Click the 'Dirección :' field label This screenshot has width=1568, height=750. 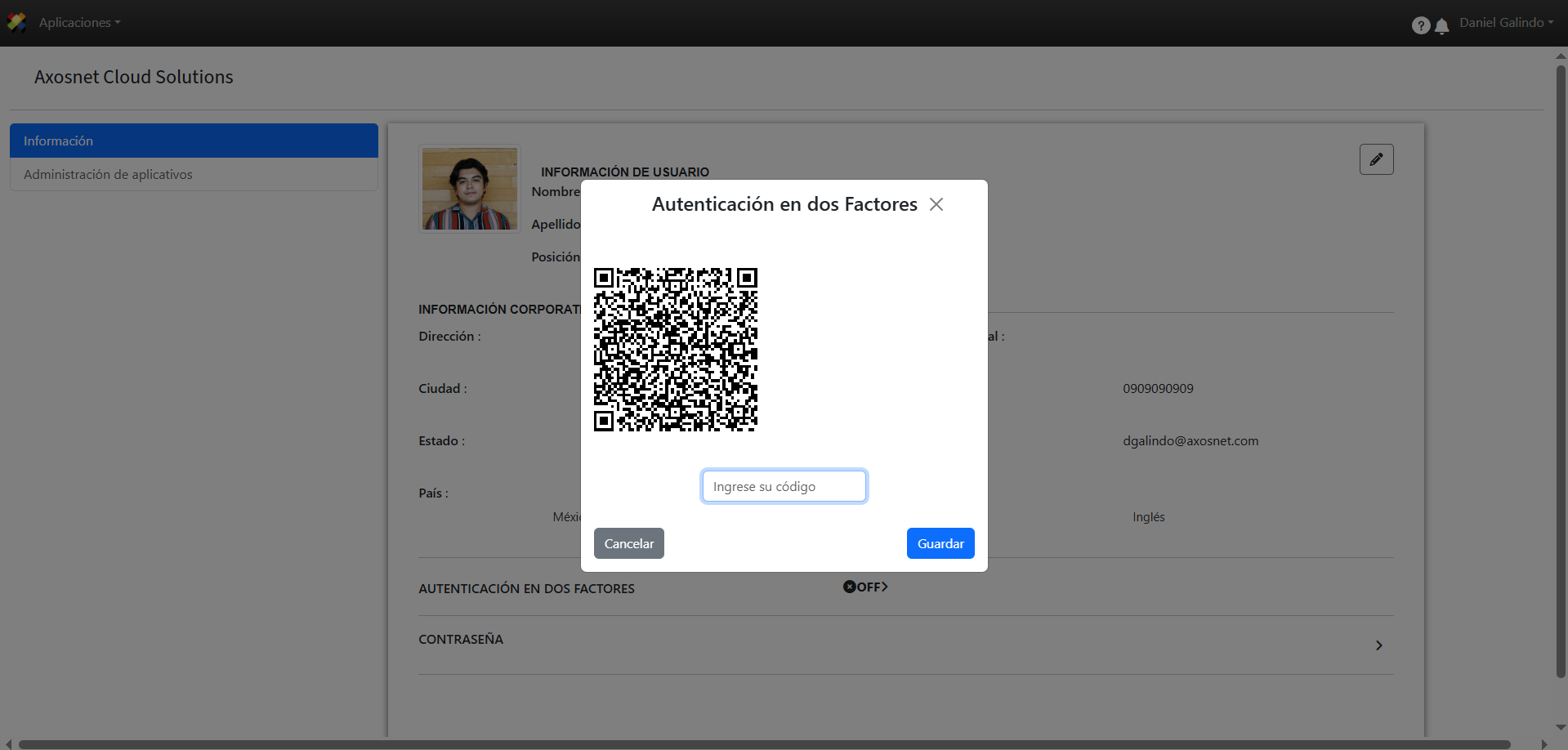[449, 336]
